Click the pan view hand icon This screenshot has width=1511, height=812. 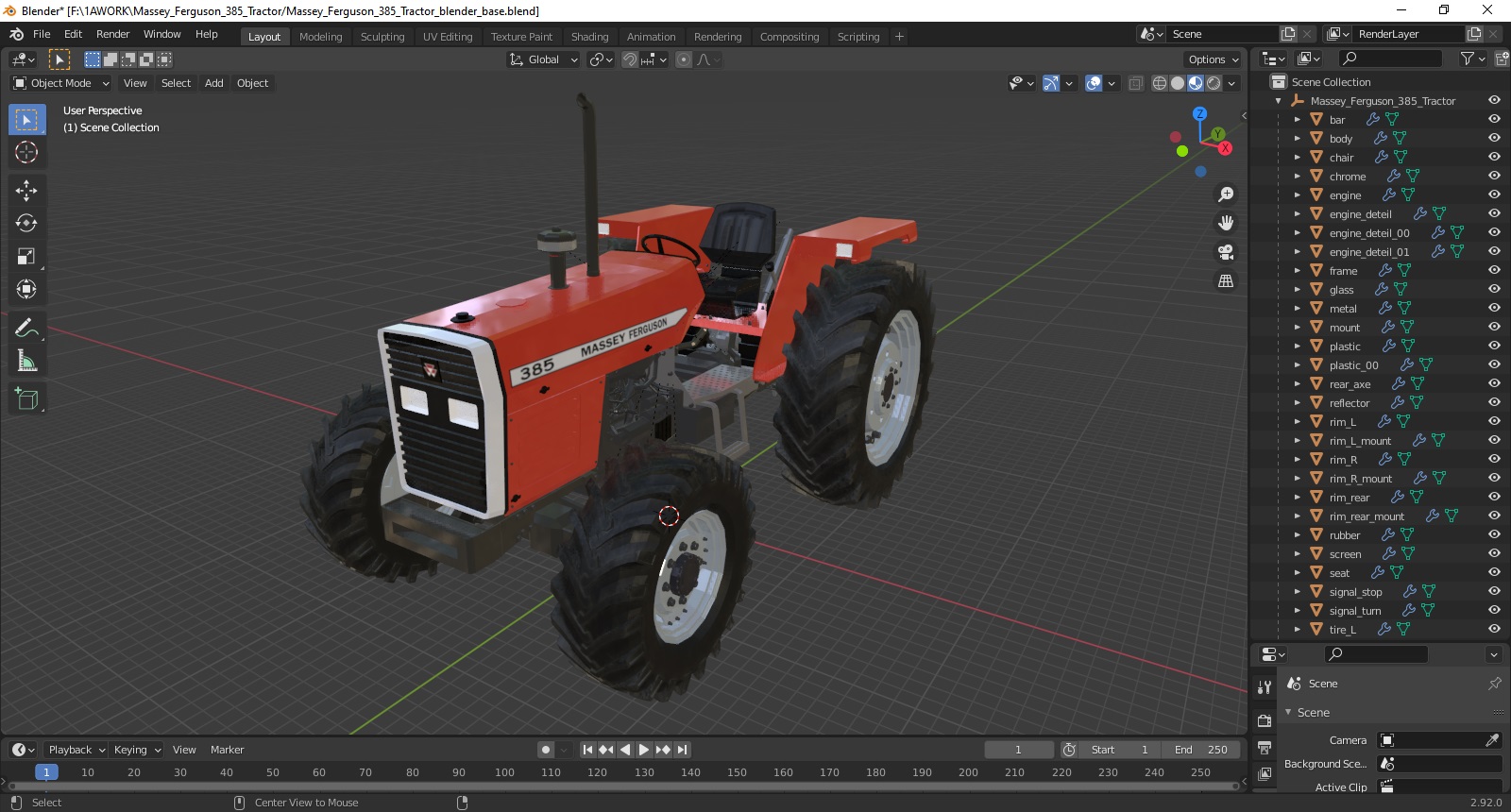1226,223
